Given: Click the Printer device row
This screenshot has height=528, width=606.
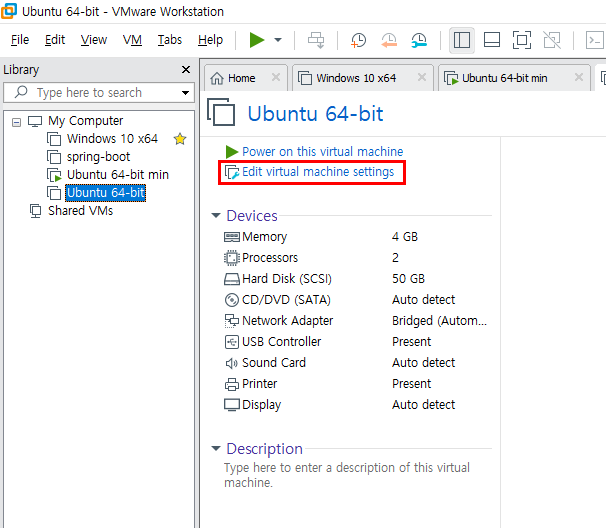Looking at the screenshot, I should tap(356, 384).
